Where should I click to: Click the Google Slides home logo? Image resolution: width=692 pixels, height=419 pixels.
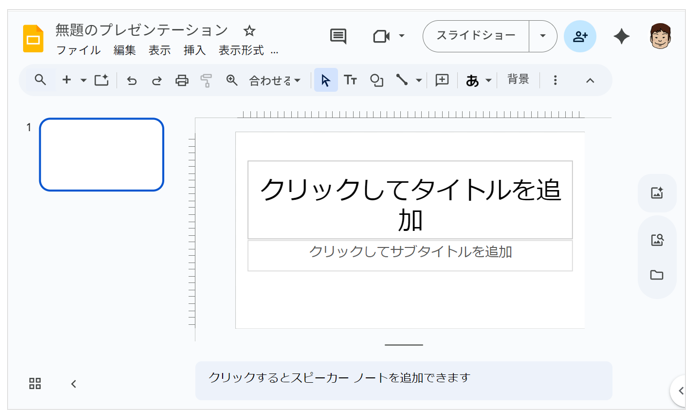click(33, 39)
